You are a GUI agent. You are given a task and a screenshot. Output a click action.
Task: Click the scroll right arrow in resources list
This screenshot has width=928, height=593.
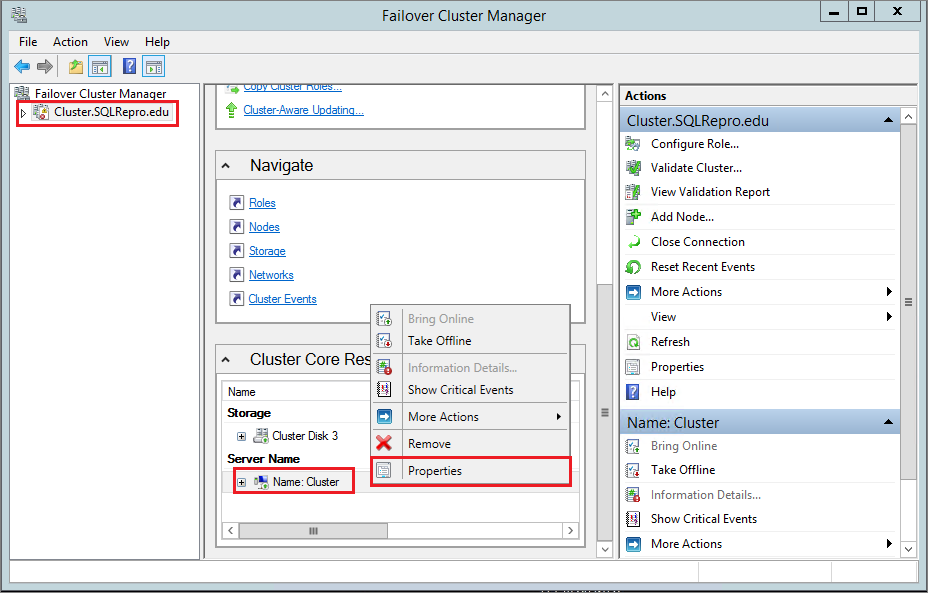[x=571, y=530]
